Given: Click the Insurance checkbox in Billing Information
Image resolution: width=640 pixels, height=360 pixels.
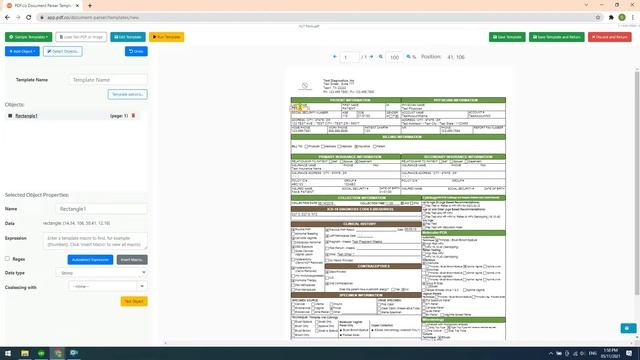Looking at the screenshot, I should (356, 146).
